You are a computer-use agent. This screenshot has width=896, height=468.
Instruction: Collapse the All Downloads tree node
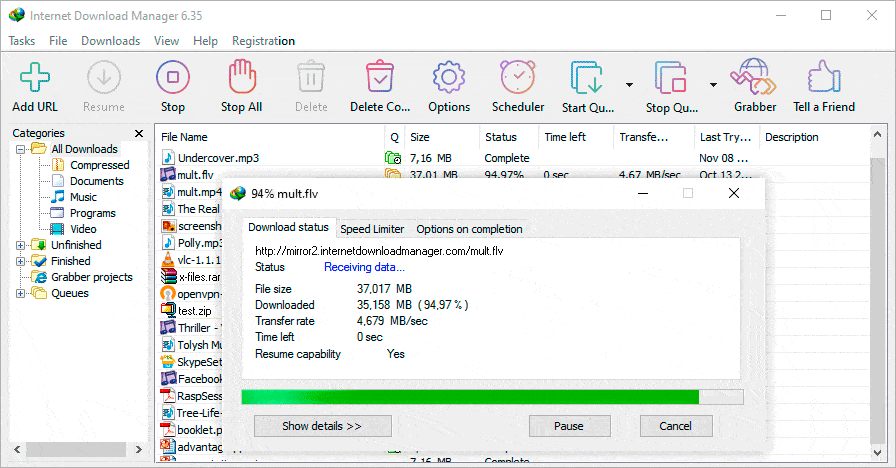20,150
